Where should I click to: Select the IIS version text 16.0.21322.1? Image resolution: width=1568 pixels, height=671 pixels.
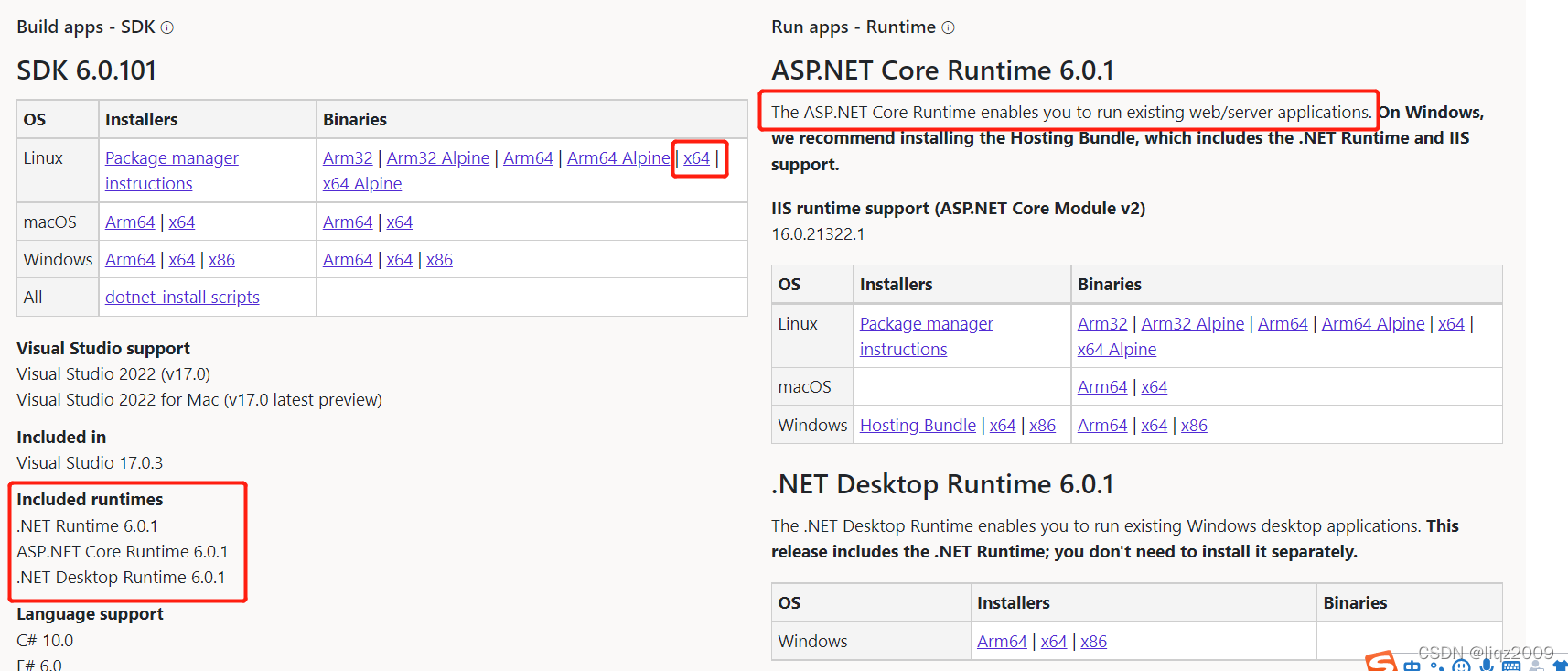[818, 233]
